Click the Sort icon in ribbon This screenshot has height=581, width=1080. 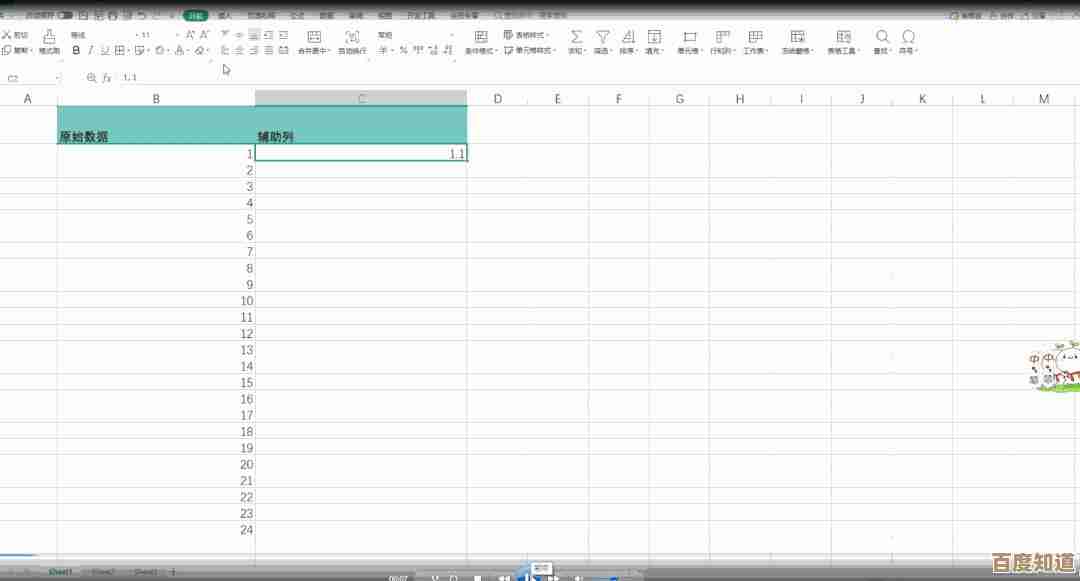(627, 37)
